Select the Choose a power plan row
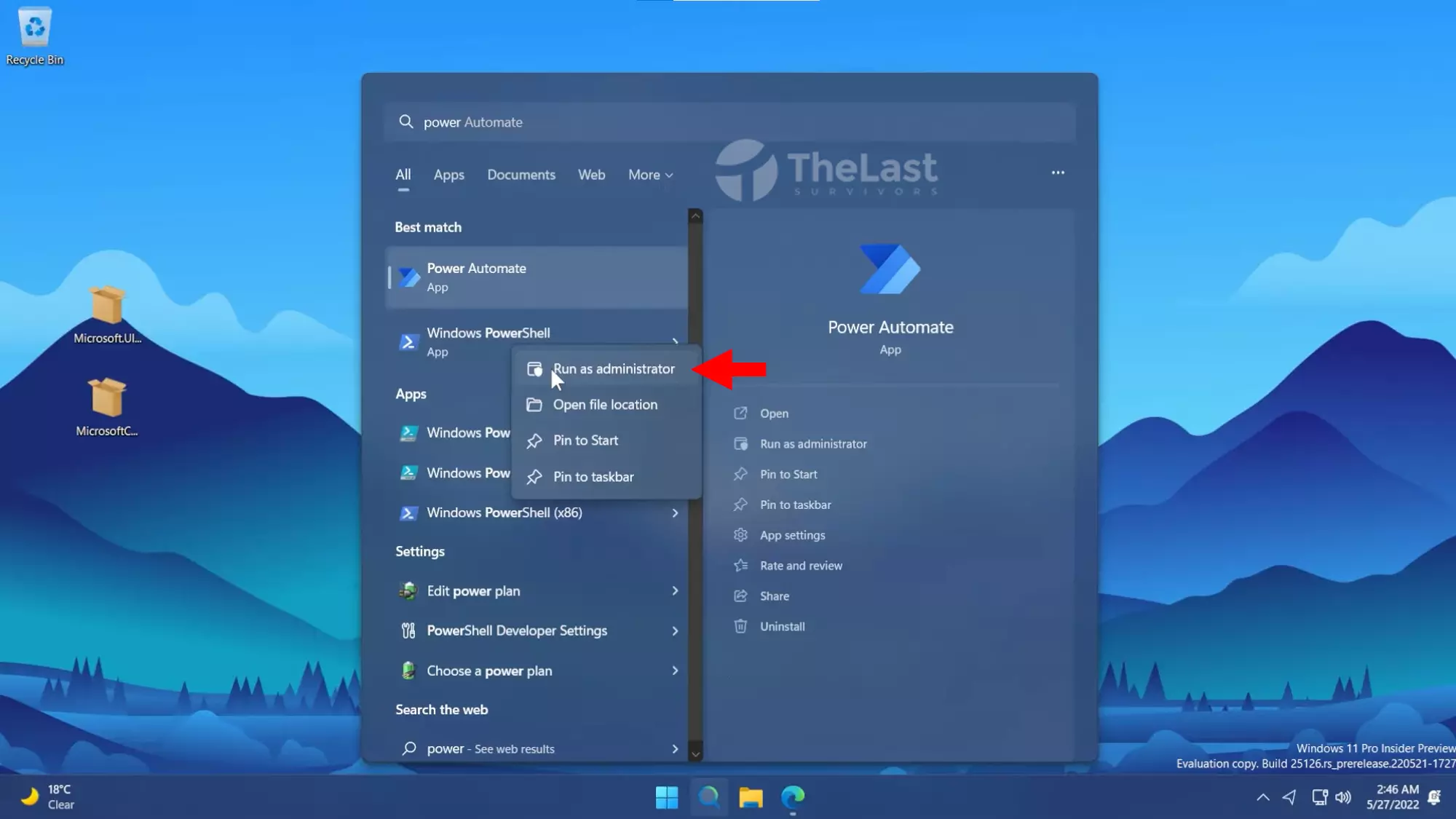Viewport: 1456px width, 819px height. (x=537, y=670)
